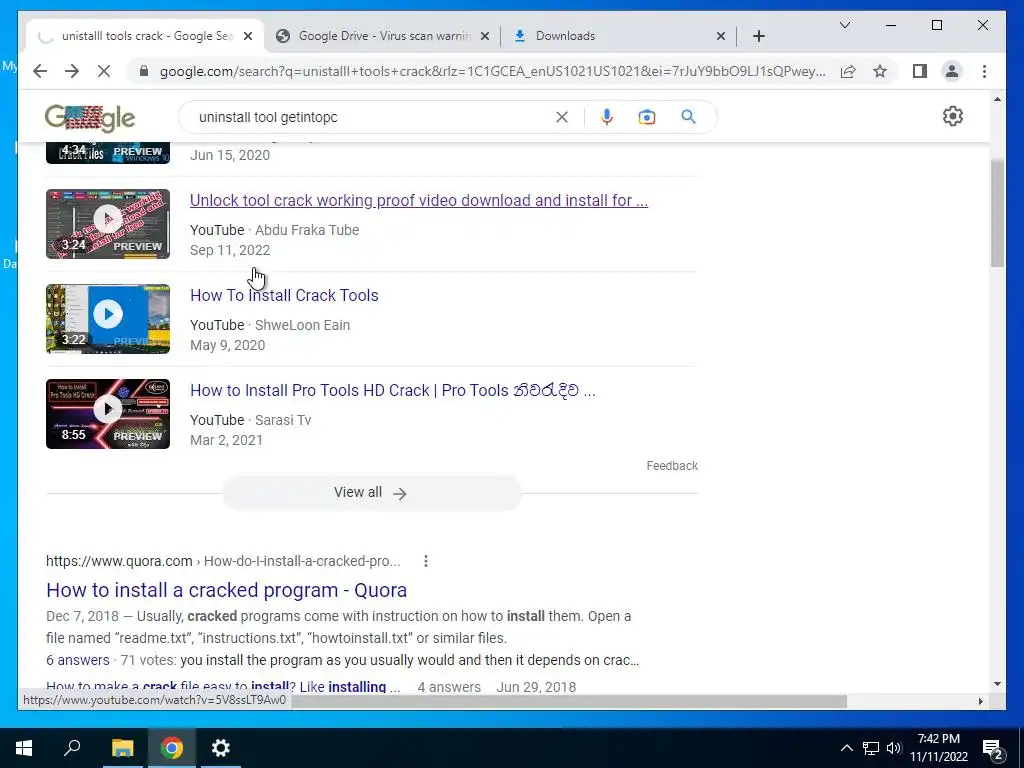This screenshot has height=768, width=1024.
Task: Go back to previous page in Chrome
Action: (x=40, y=71)
